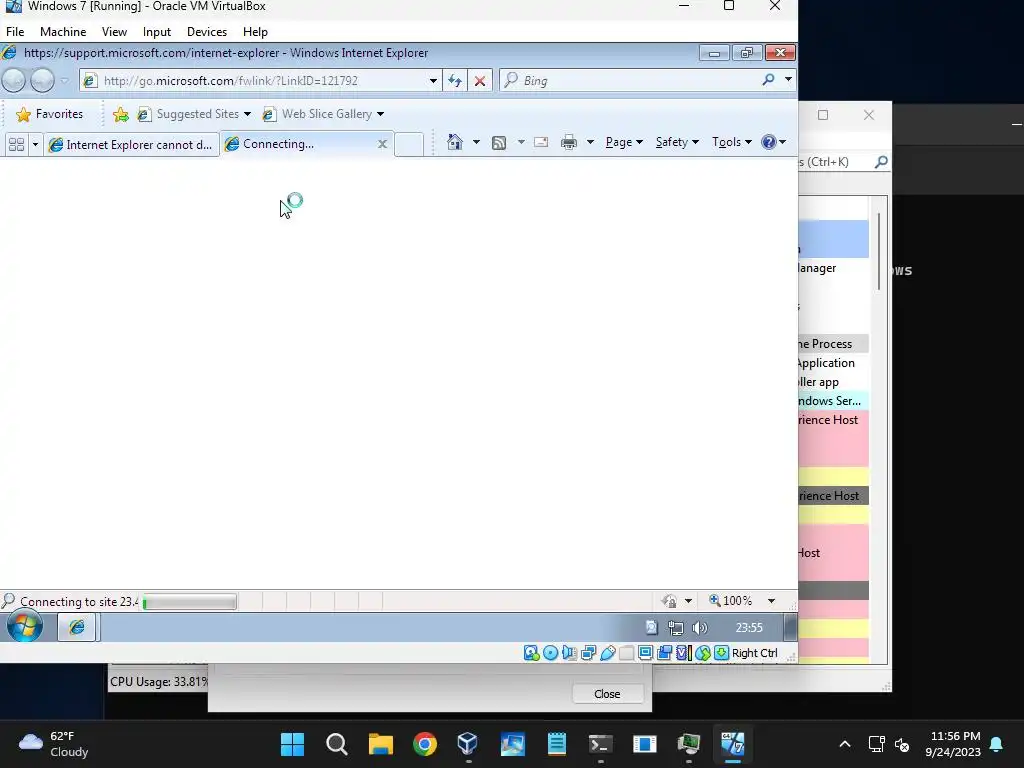Open the Favorites button

point(50,114)
